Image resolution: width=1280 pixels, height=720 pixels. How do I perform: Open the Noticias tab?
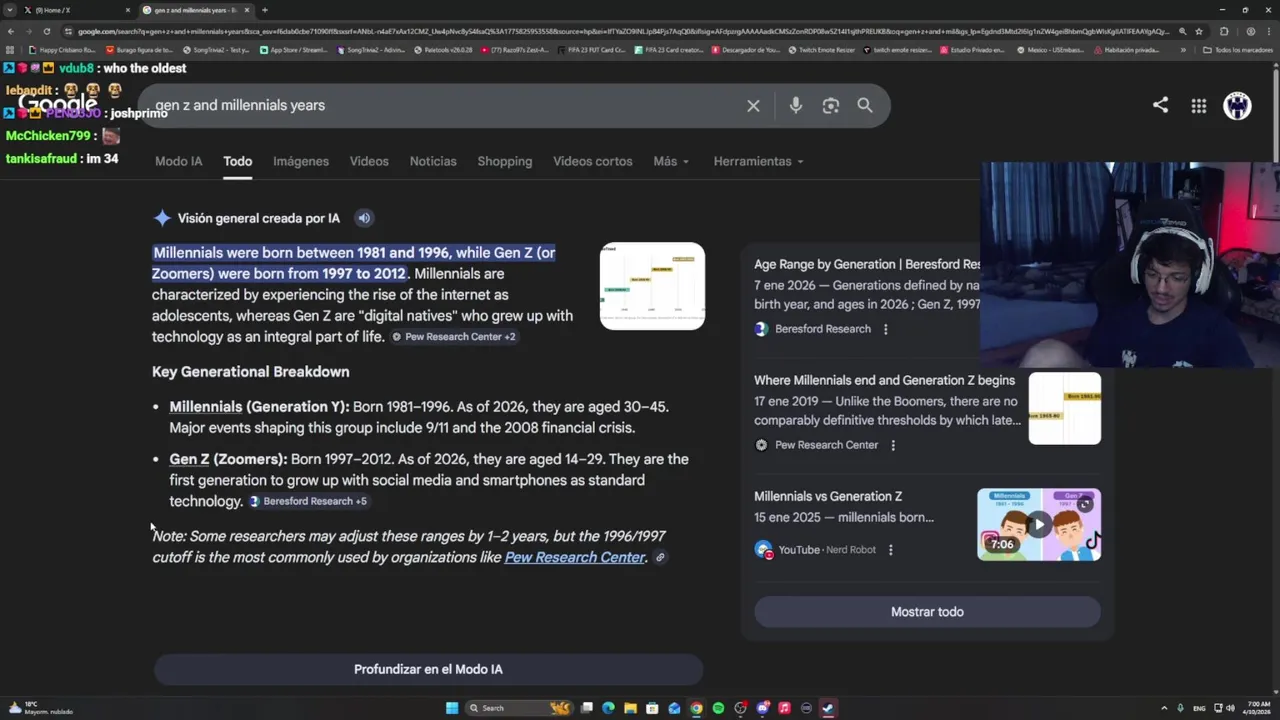point(433,161)
